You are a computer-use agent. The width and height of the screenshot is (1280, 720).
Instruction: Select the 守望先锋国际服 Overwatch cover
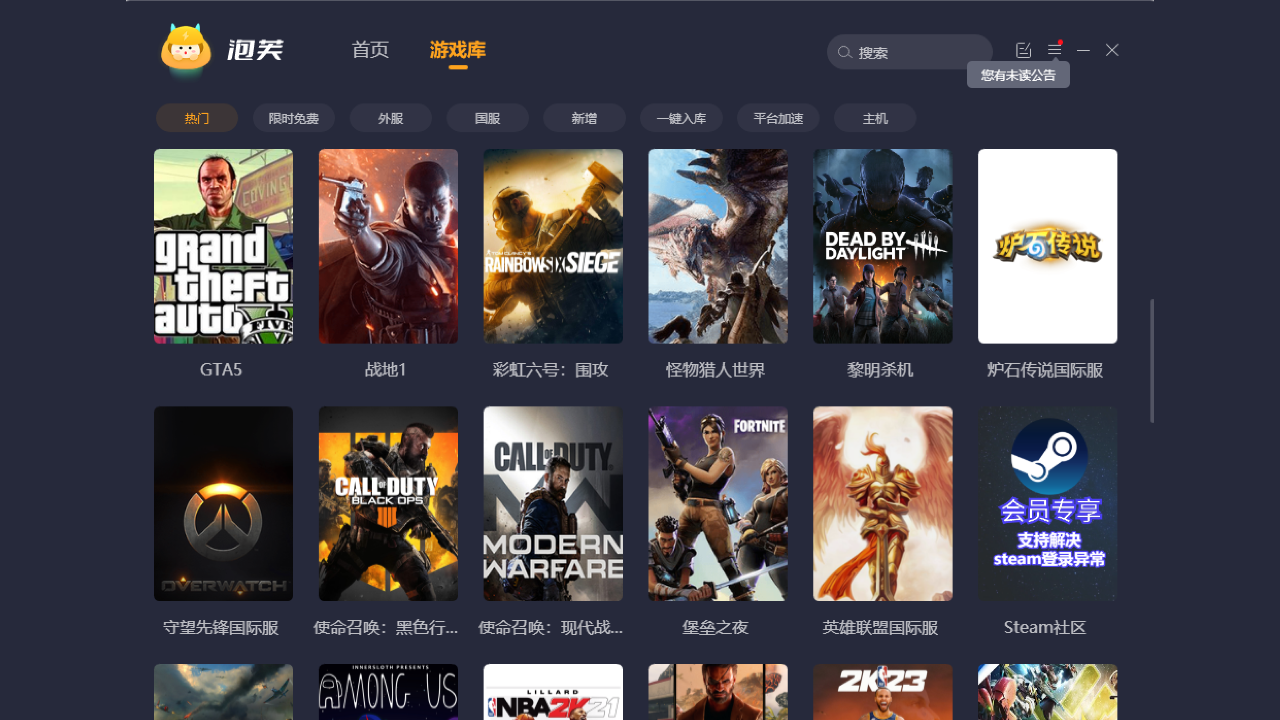(223, 503)
